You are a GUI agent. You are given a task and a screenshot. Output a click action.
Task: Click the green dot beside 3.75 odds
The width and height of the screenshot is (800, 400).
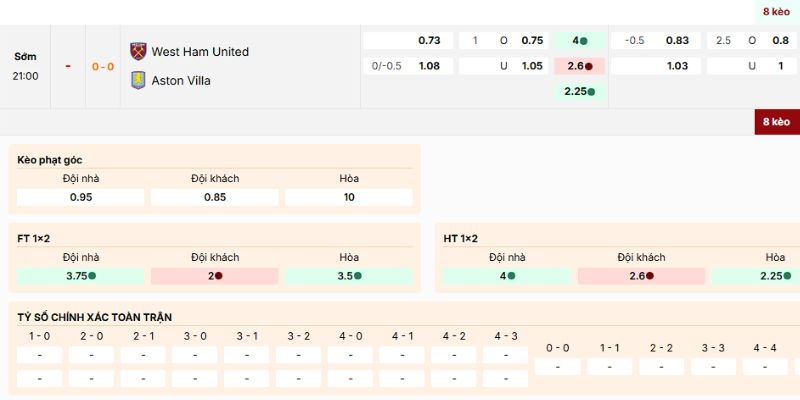coord(92,276)
